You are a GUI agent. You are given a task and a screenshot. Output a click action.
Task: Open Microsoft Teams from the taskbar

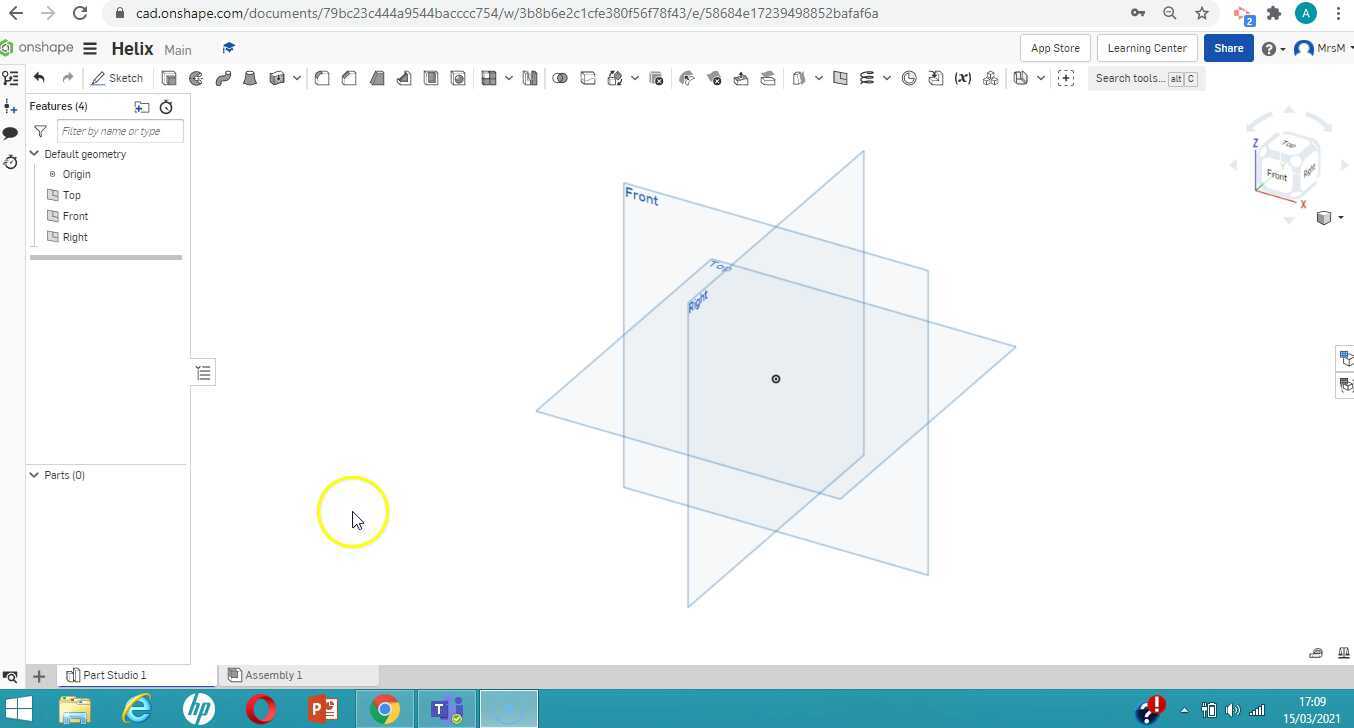[446, 710]
